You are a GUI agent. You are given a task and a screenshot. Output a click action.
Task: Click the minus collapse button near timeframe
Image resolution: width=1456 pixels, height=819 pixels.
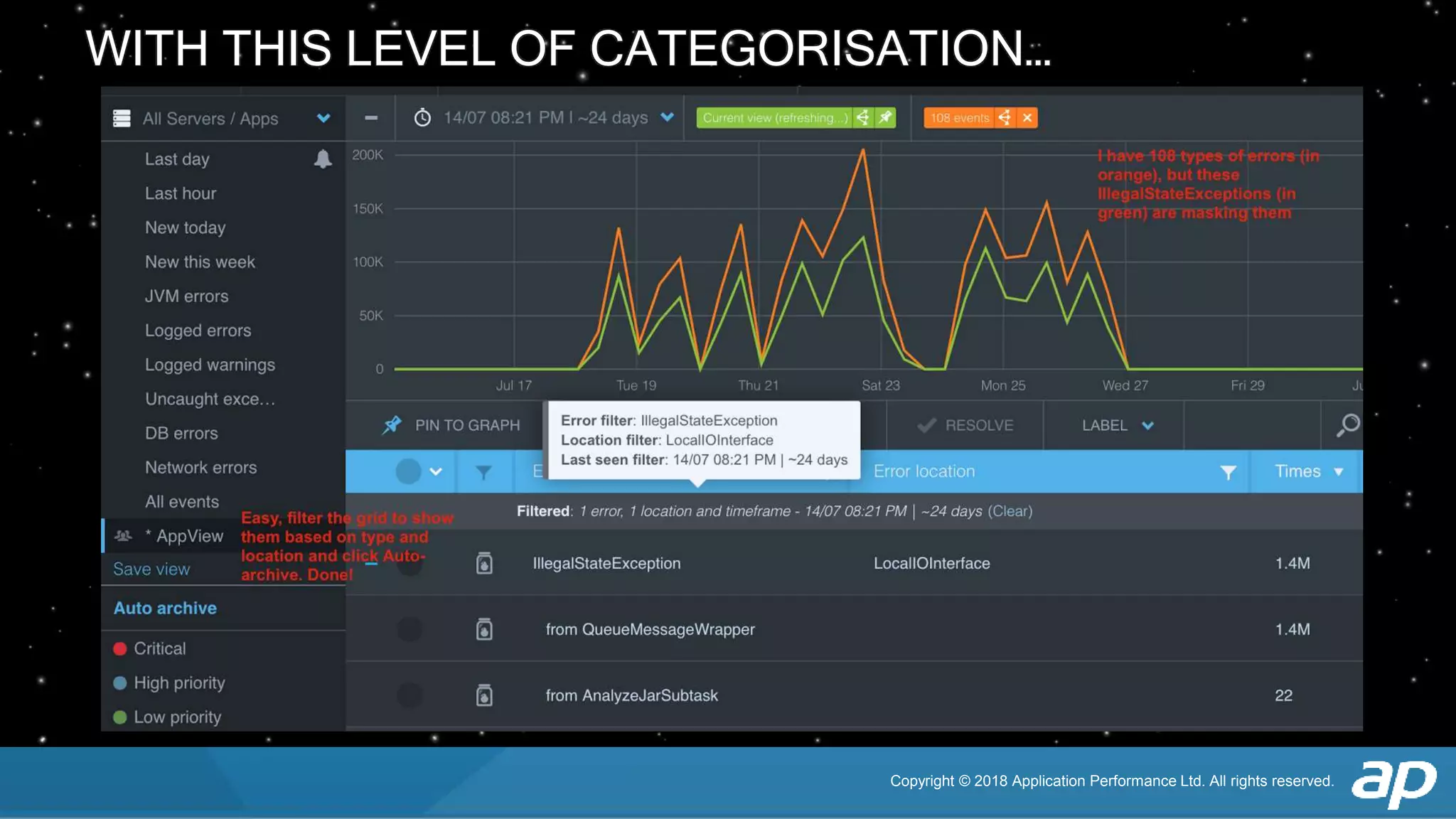(371, 118)
